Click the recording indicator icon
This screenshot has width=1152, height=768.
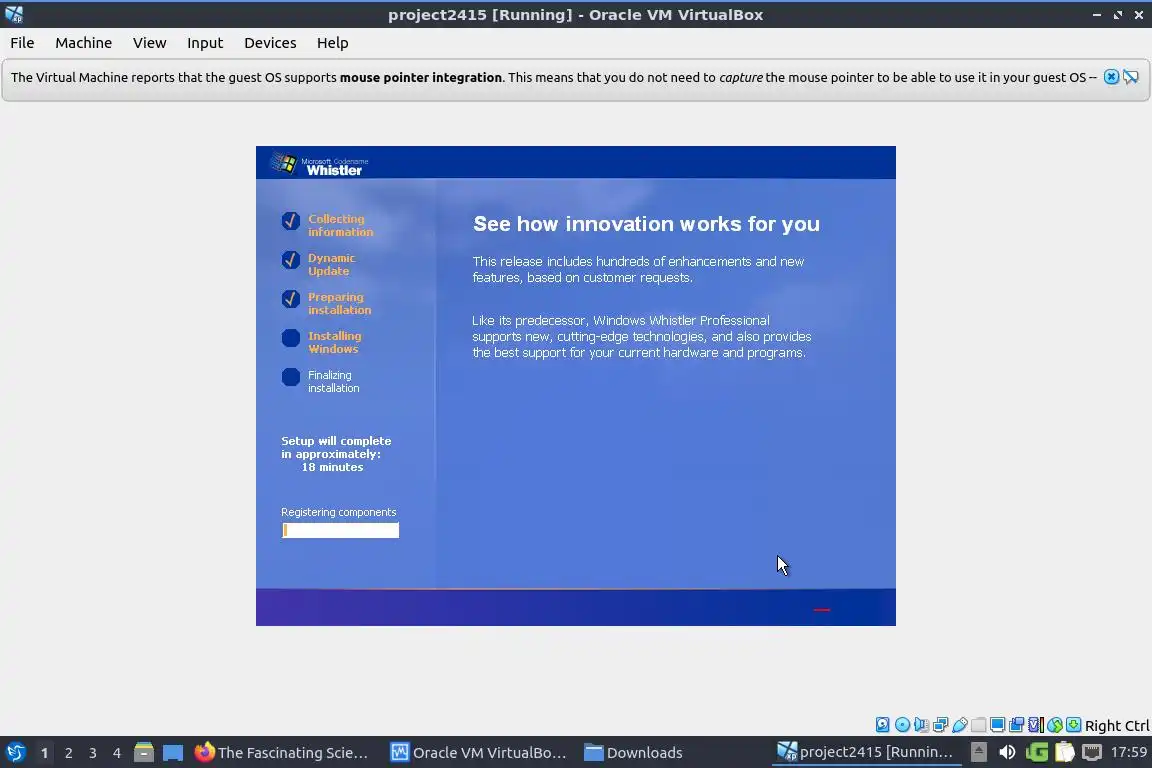click(1017, 725)
